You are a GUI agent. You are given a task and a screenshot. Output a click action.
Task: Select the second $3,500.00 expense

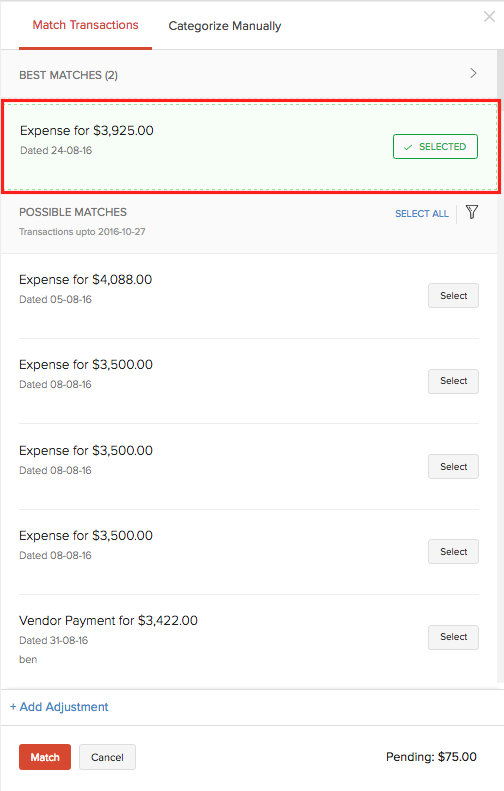454,467
